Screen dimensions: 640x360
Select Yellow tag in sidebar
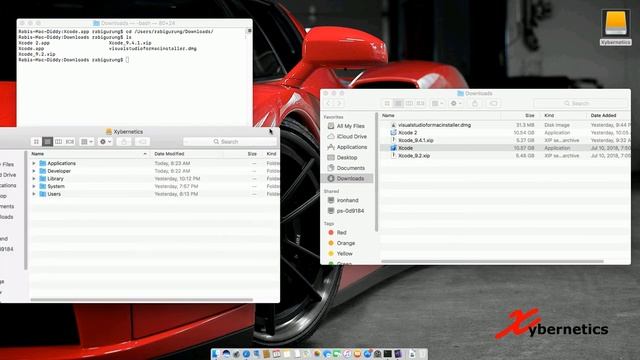click(x=341, y=253)
